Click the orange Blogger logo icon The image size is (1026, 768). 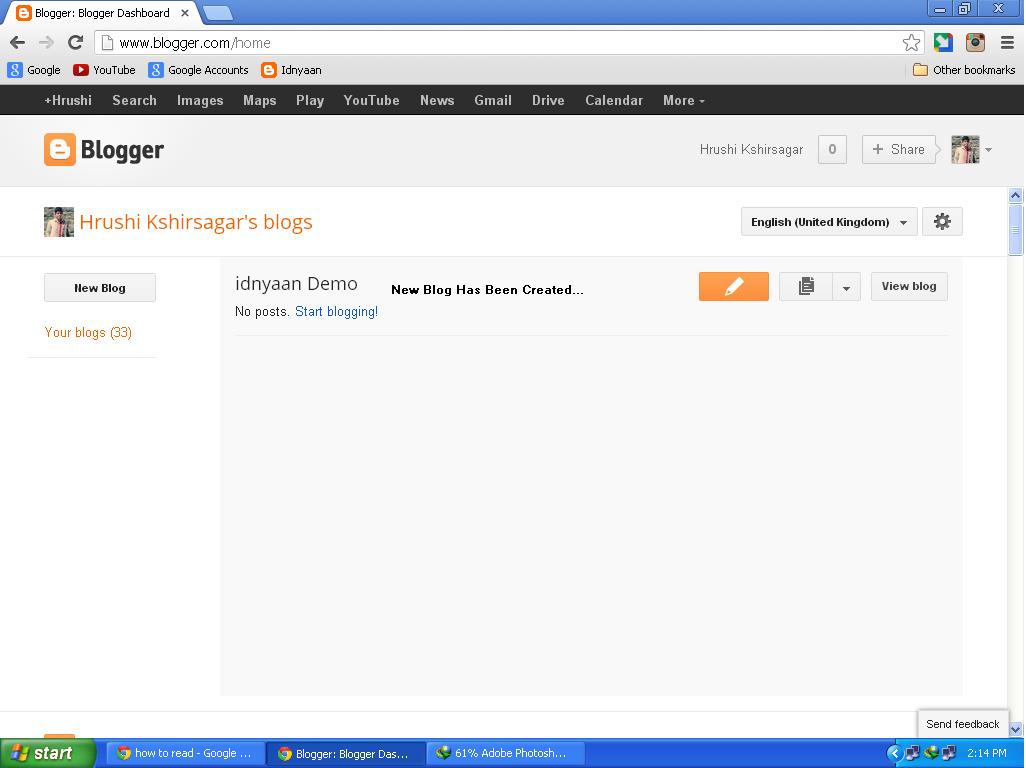60,150
